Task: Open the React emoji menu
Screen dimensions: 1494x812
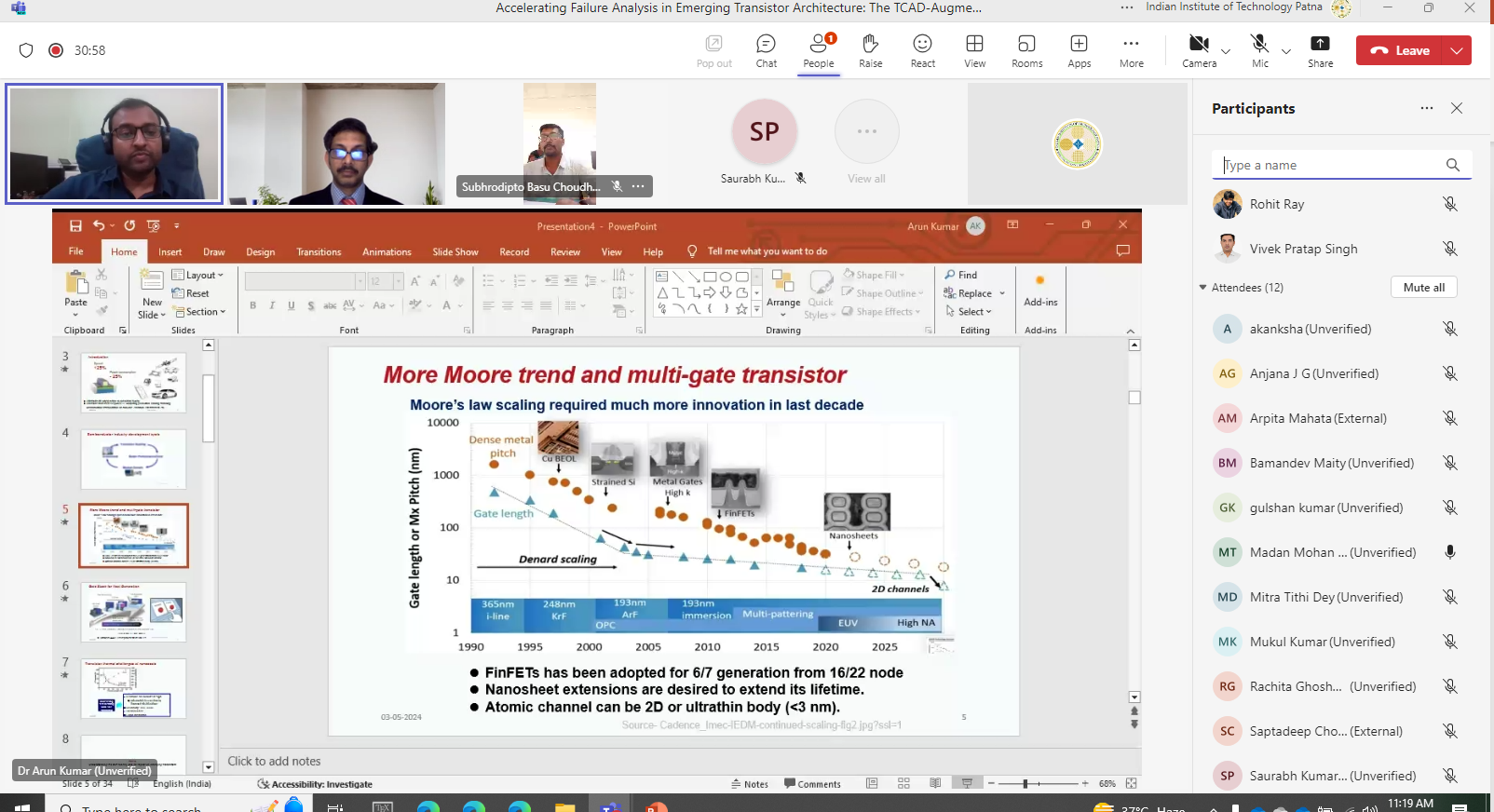Action: 922,50
